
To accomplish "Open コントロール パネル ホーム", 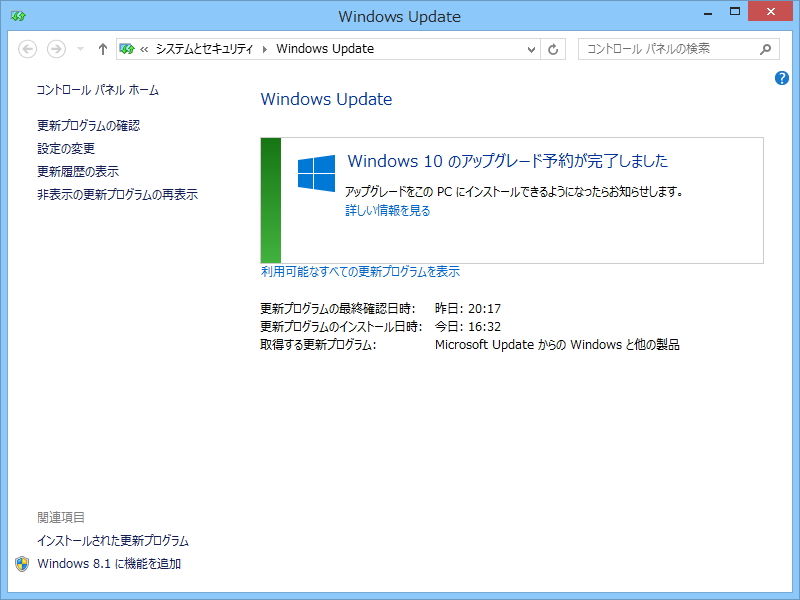I will (x=97, y=90).
